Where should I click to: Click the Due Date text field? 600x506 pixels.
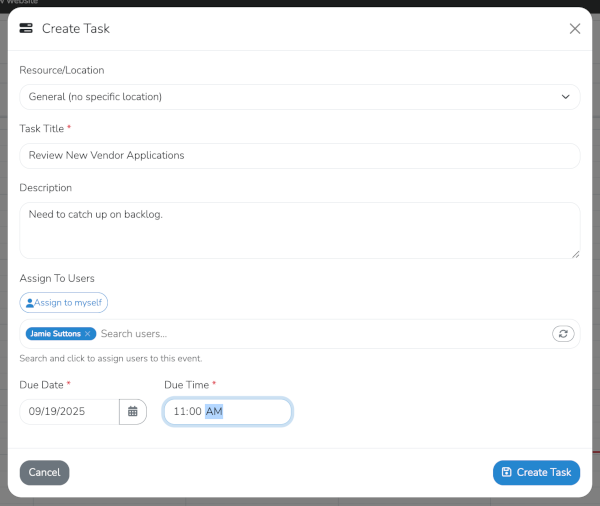coord(69,411)
